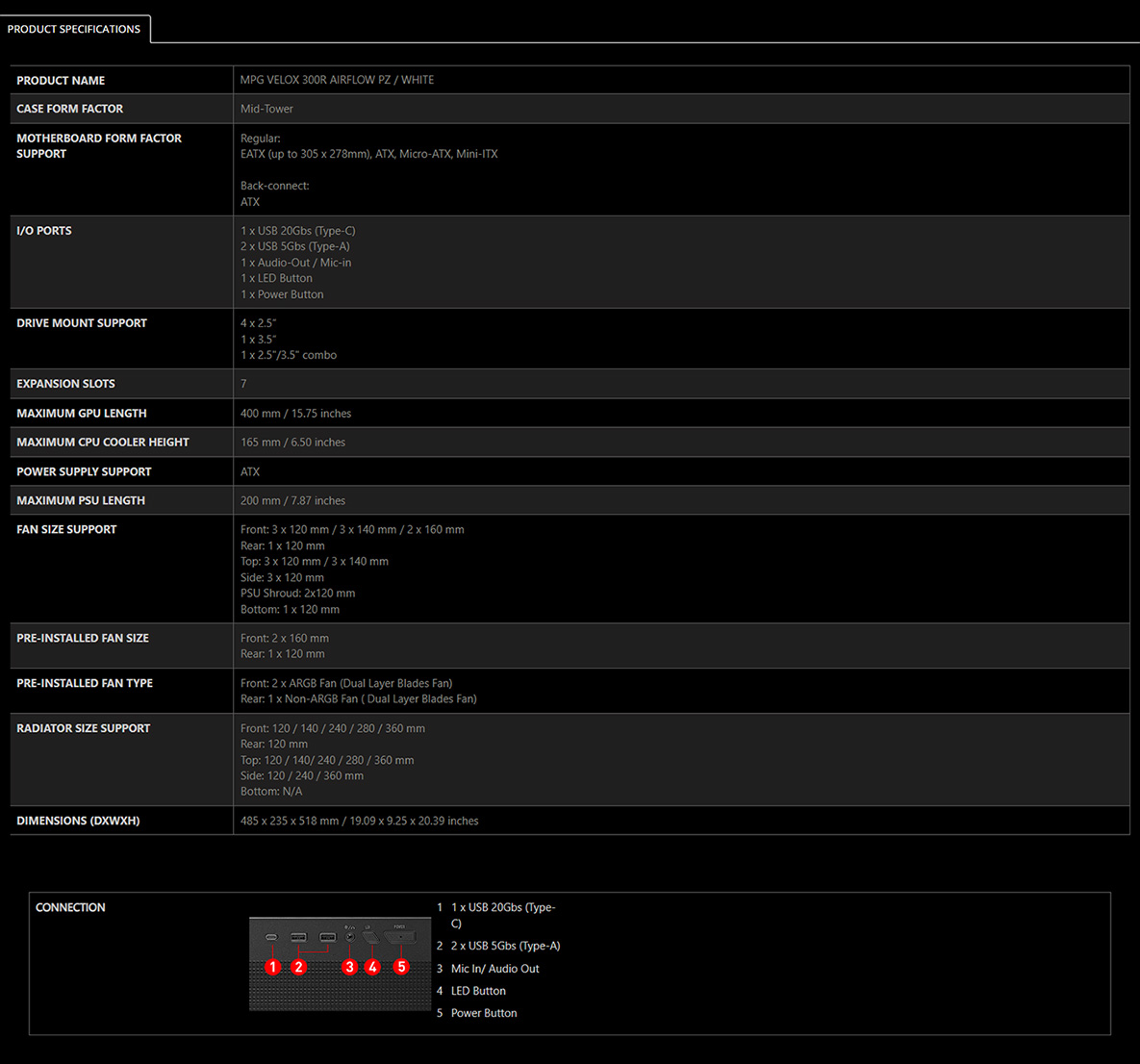Click the 'FAN SIZE SUPPORT' label
Screen dimensions: 1140x1064
tap(66, 529)
